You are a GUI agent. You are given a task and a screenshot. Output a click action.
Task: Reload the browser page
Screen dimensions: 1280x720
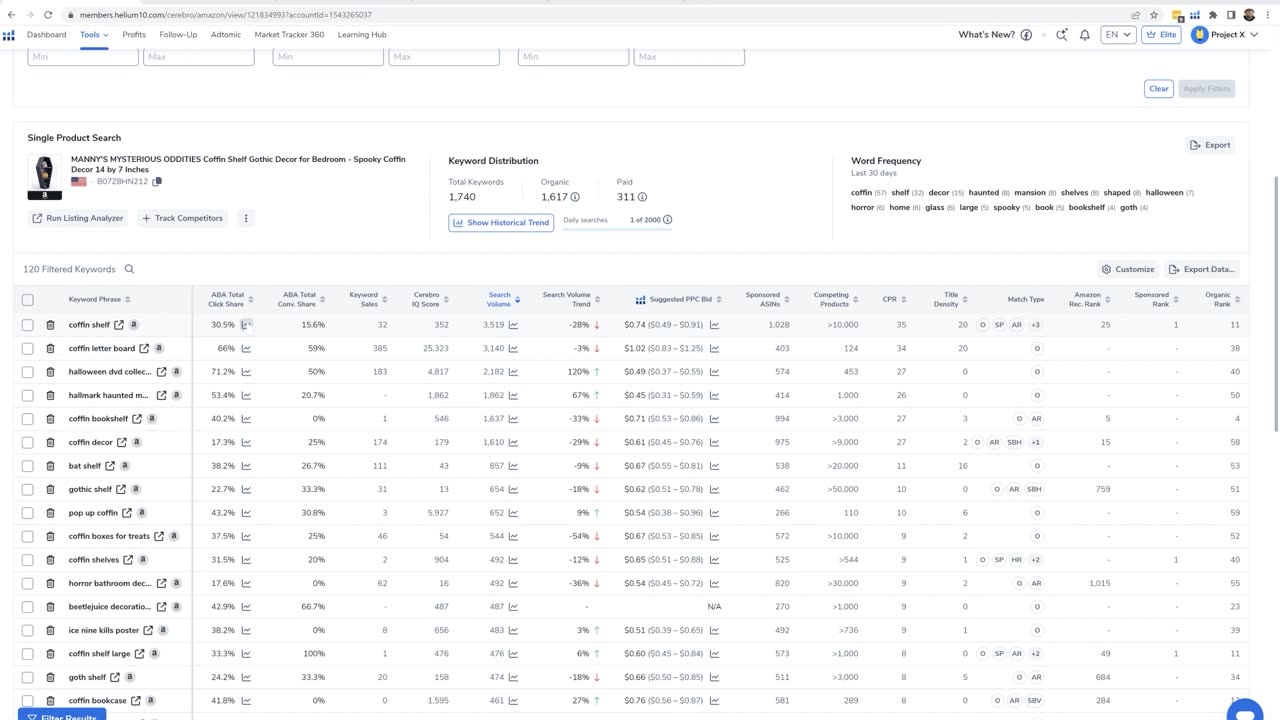coord(48,15)
